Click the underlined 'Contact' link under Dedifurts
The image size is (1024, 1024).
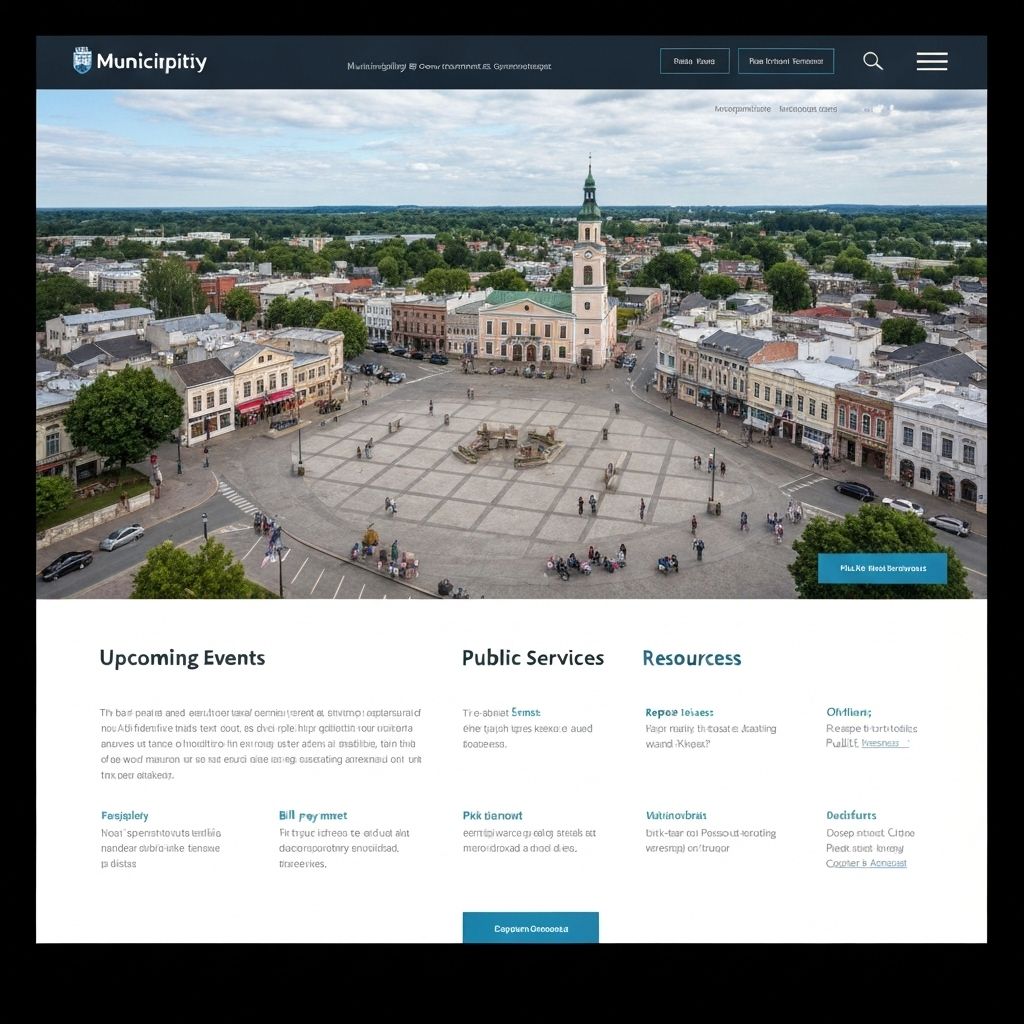(869, 863)
